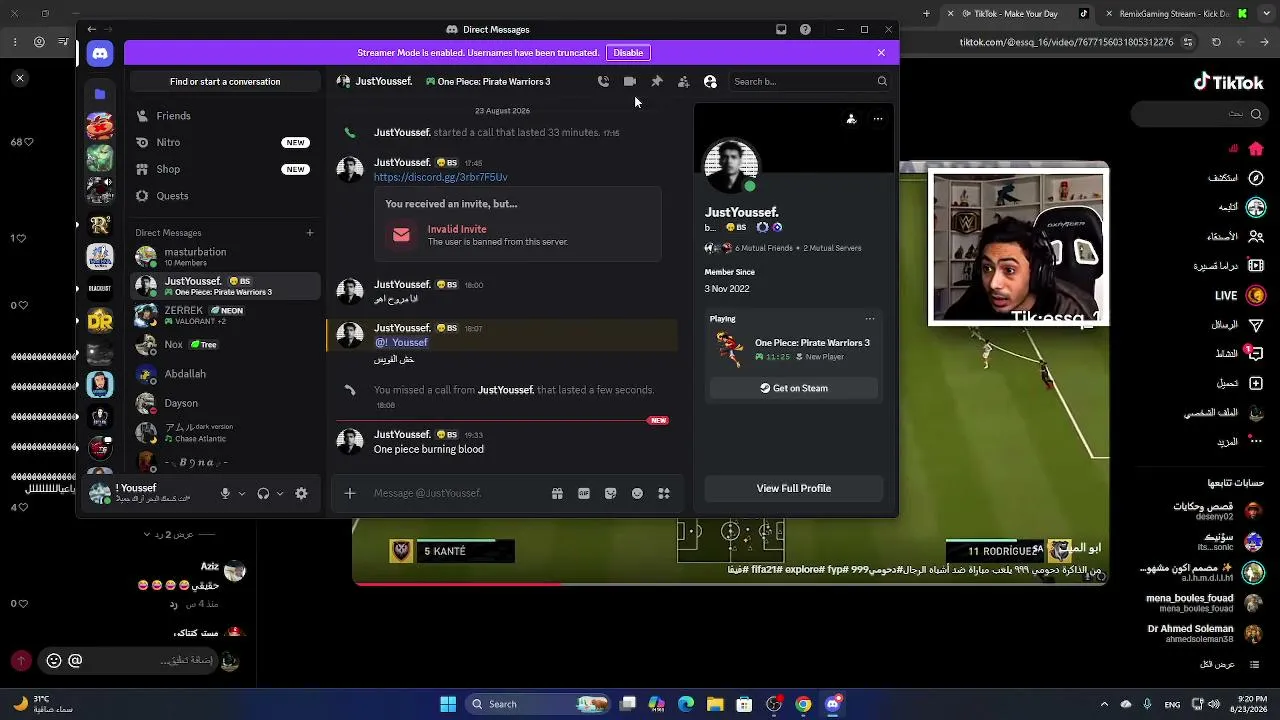Image resolution: width=1280 pixels, height=720 pixels.
Task: Click Get on Steam button
Action: click(x=794, y=388)
